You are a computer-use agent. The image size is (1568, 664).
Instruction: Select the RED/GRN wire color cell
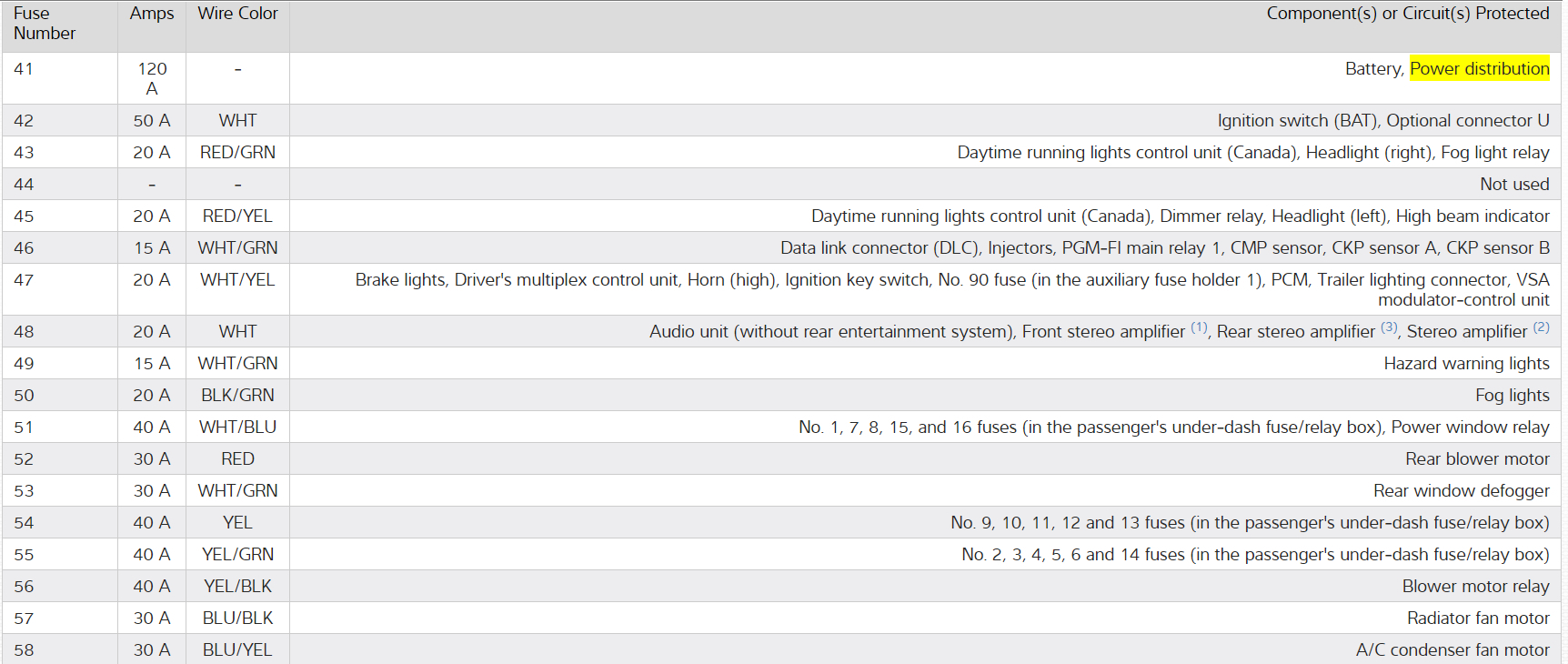(x=237, y=153)
